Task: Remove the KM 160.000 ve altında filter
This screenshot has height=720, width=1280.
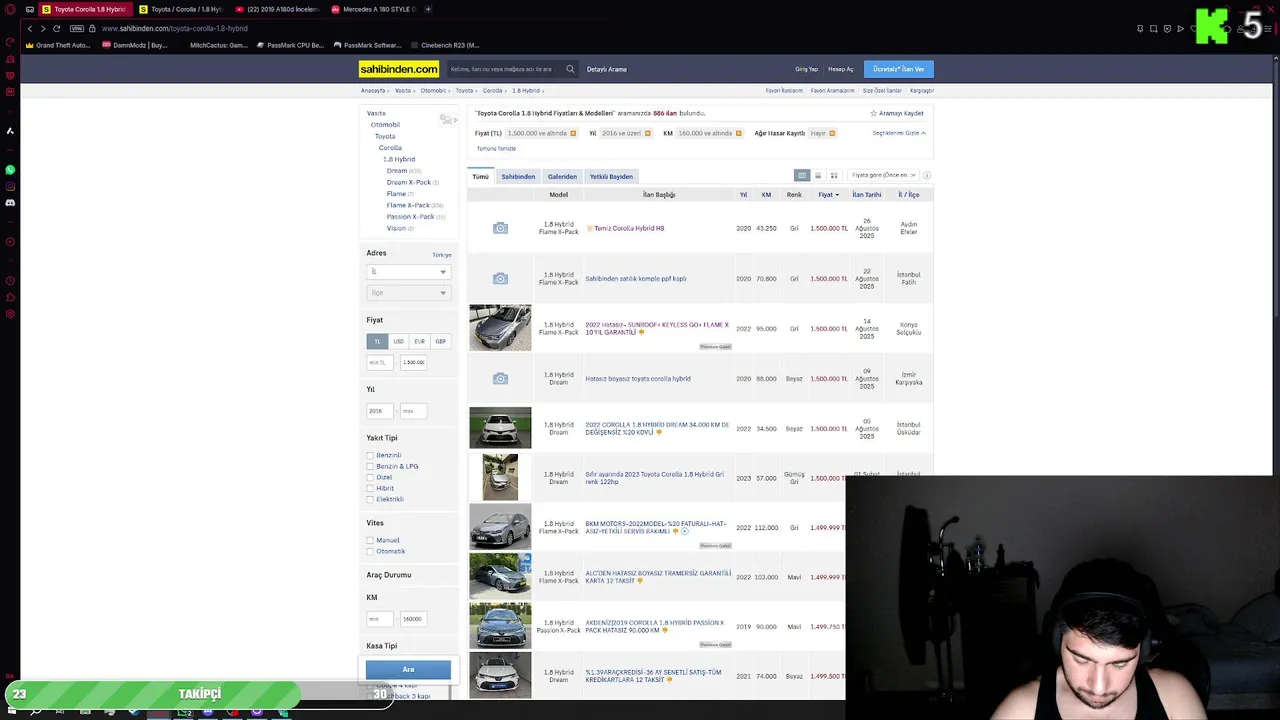Action: tap(739, 133)
